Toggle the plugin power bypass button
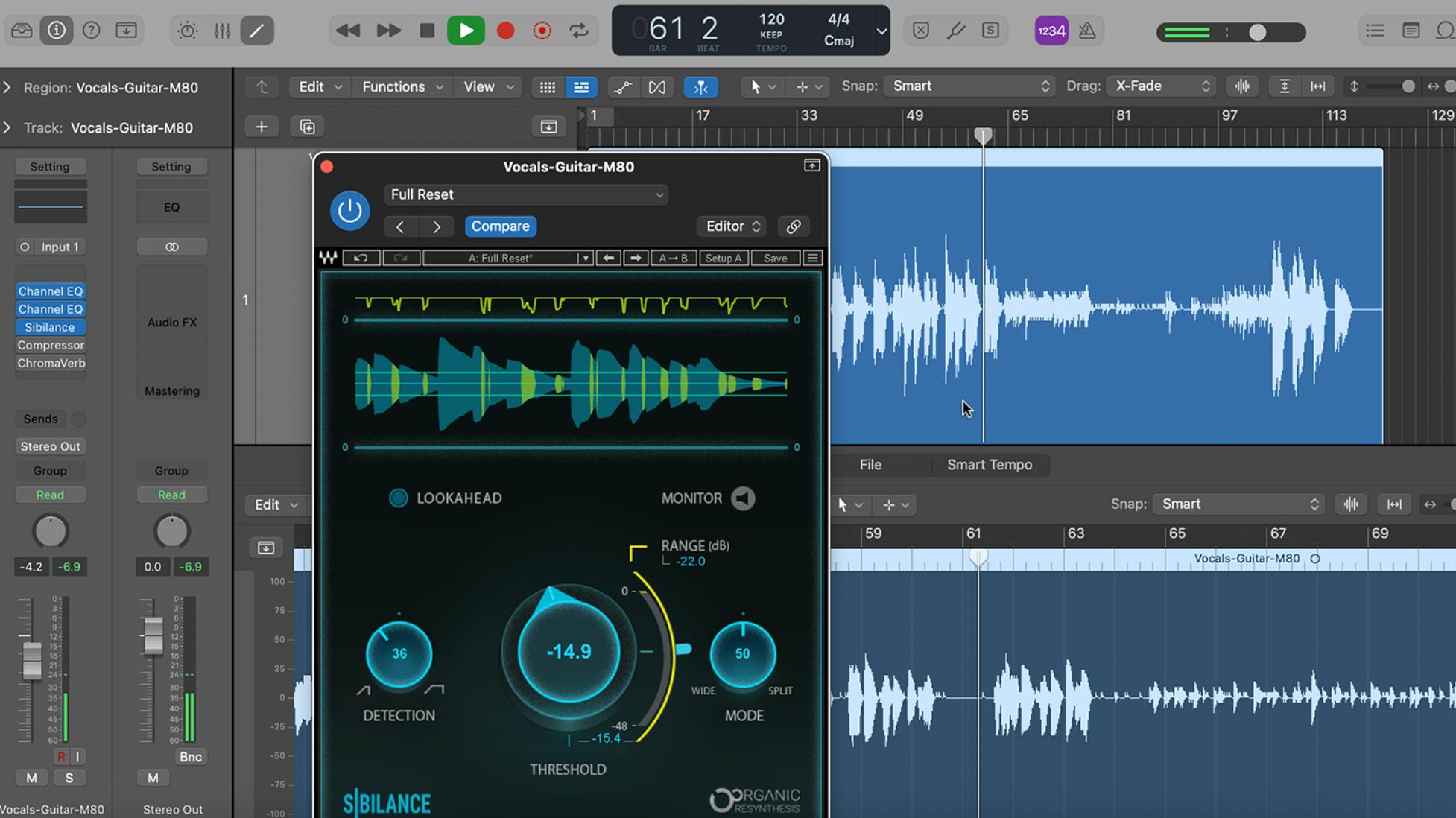Image resolution: width=1456 pixels, height=818 pixels. (349, 211)
